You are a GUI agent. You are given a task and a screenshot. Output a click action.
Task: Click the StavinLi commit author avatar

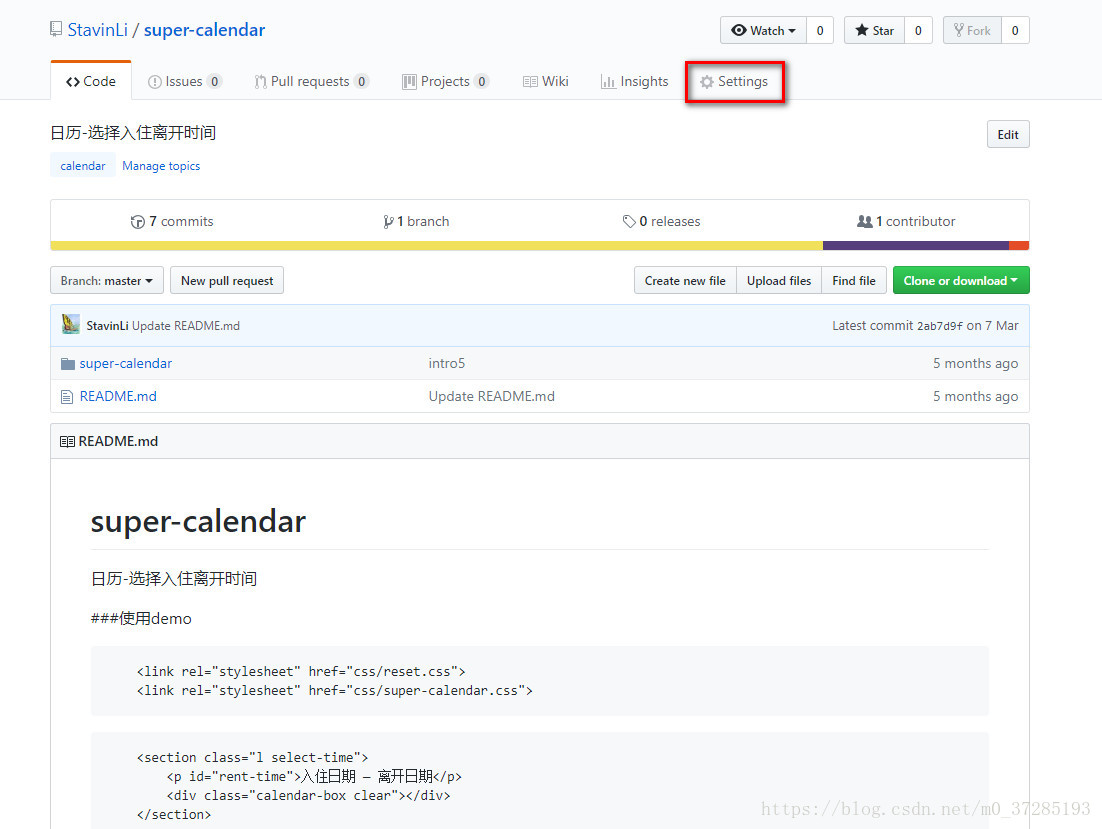click(70, 325)
